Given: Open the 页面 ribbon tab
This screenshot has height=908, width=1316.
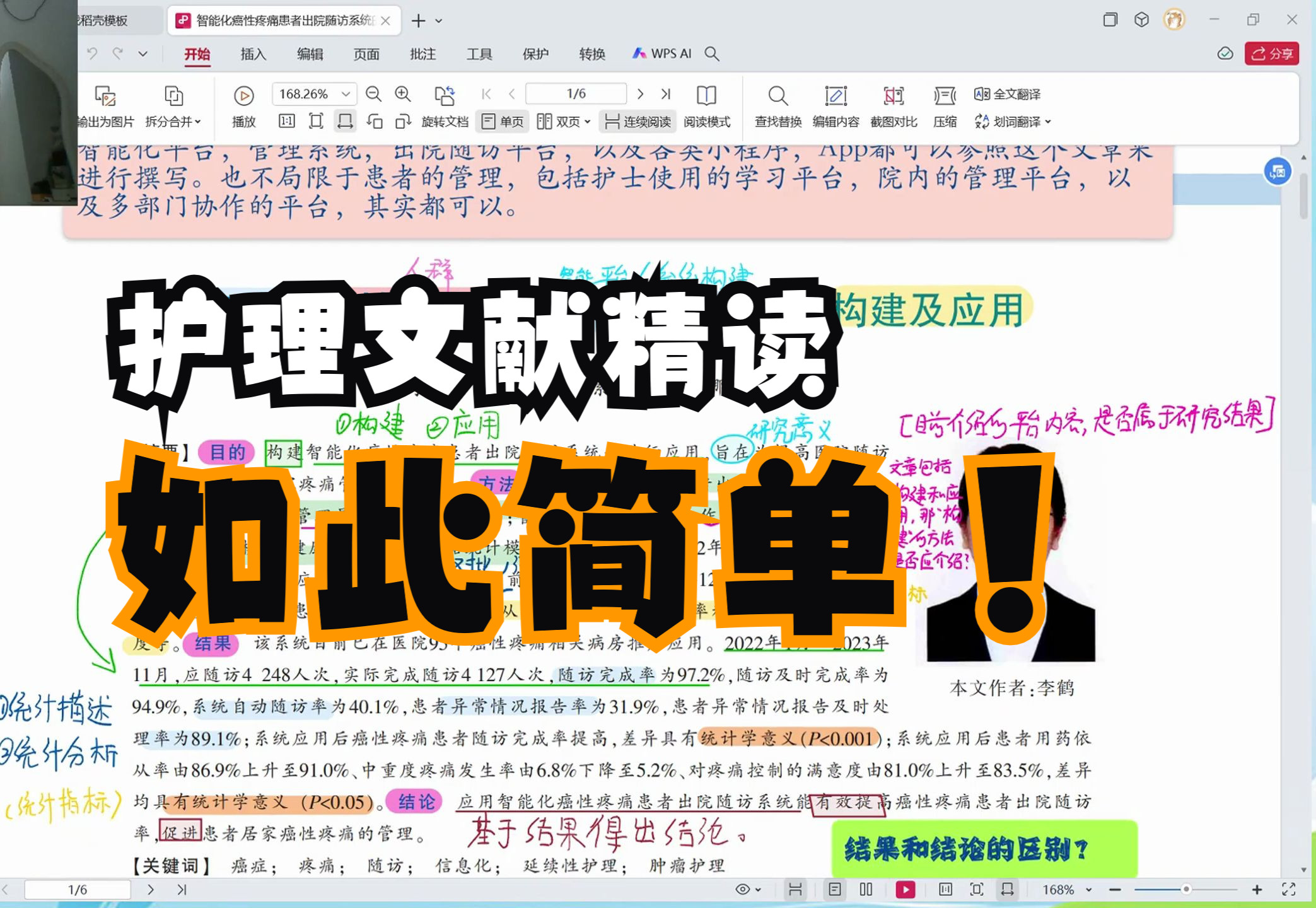Looking at the screenshot, I should tap(366, 54).
